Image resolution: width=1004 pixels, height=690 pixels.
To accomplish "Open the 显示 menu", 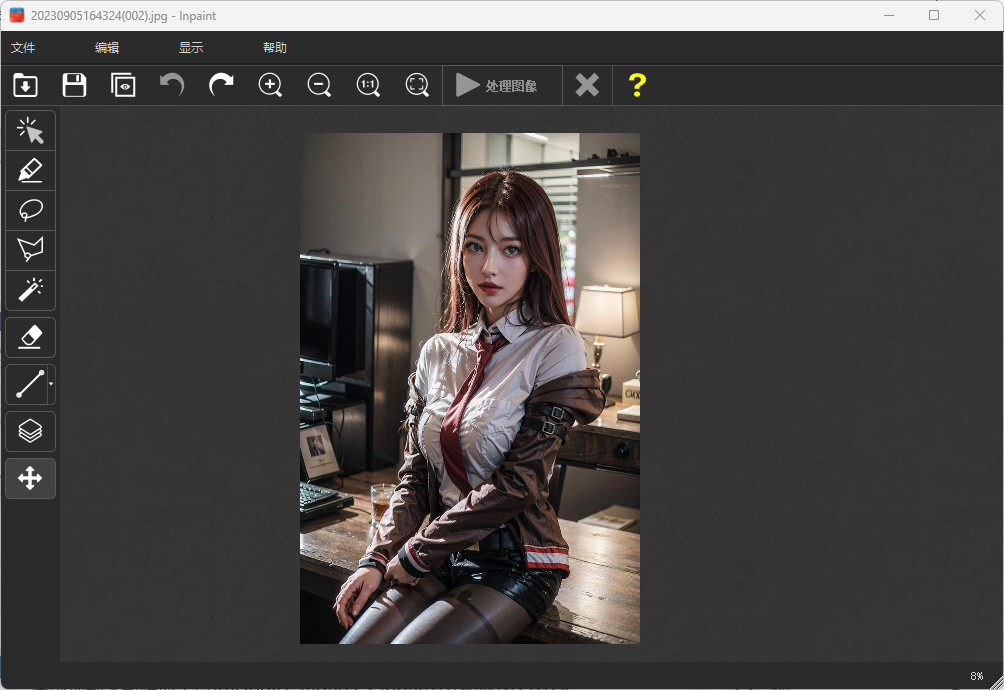I will click(191, 47).
